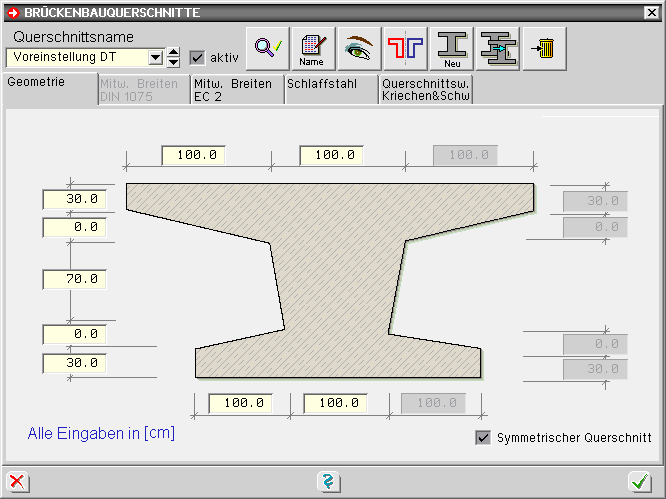Click the up arrow of the name stepper
The height and width of the screenshot is (499, 666).
coord(173,52)
